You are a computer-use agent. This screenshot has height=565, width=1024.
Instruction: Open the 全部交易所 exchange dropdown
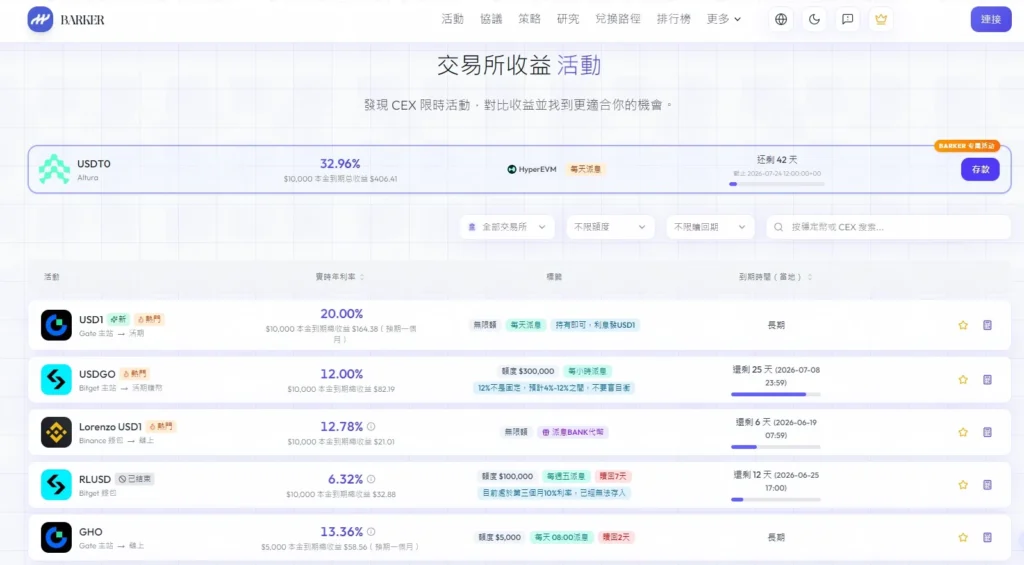(506, 227)
